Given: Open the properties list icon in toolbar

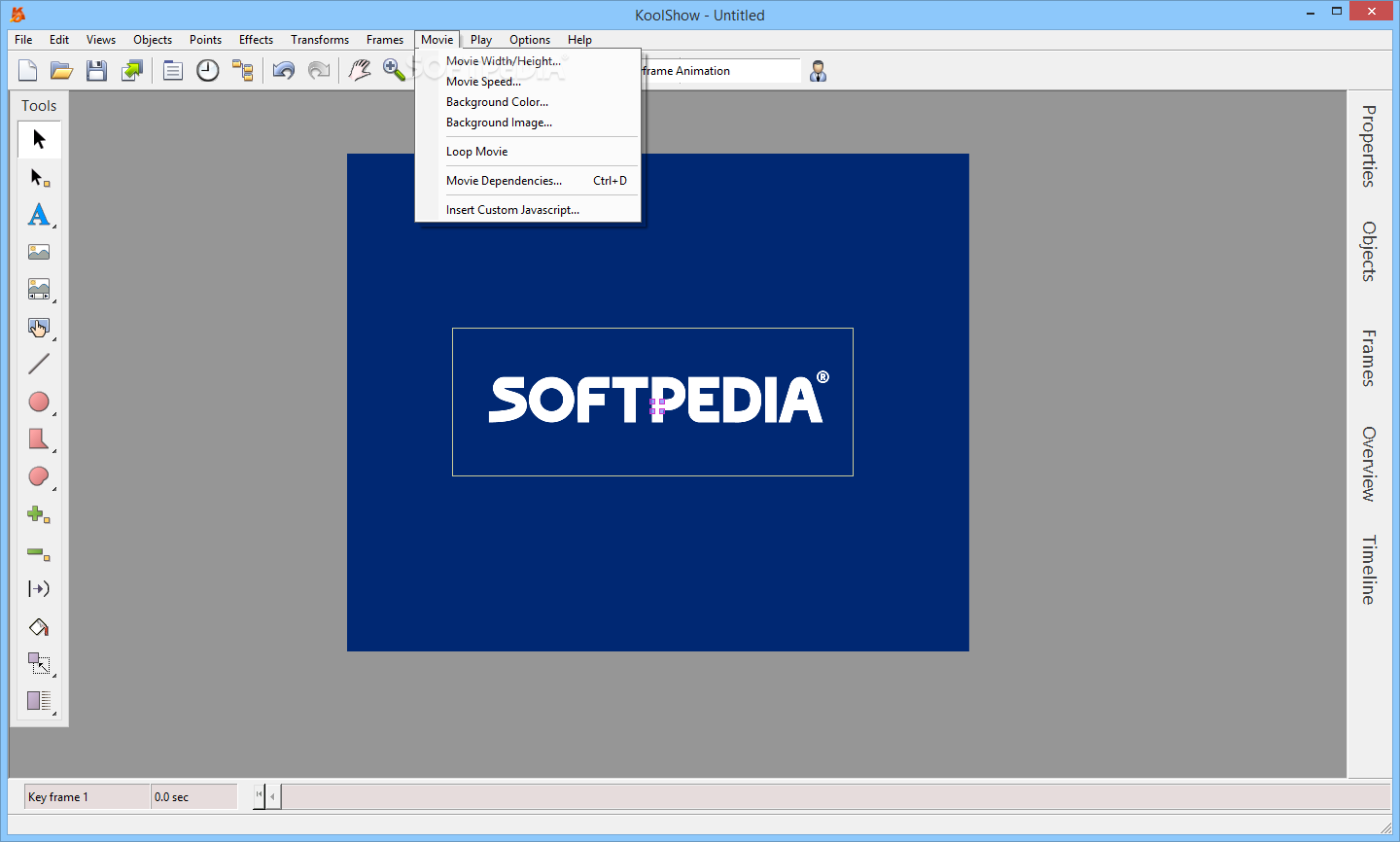Looking at the screenshot, I should tap(173, 70).
